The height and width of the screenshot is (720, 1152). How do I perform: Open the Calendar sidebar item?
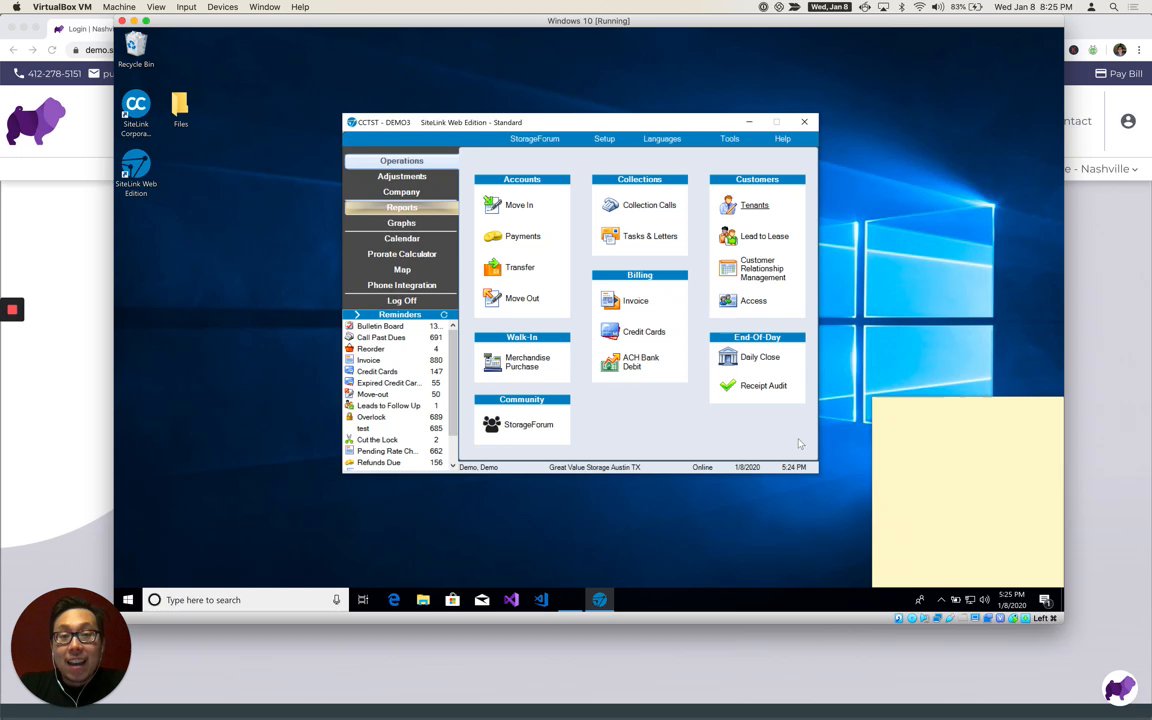401,238
